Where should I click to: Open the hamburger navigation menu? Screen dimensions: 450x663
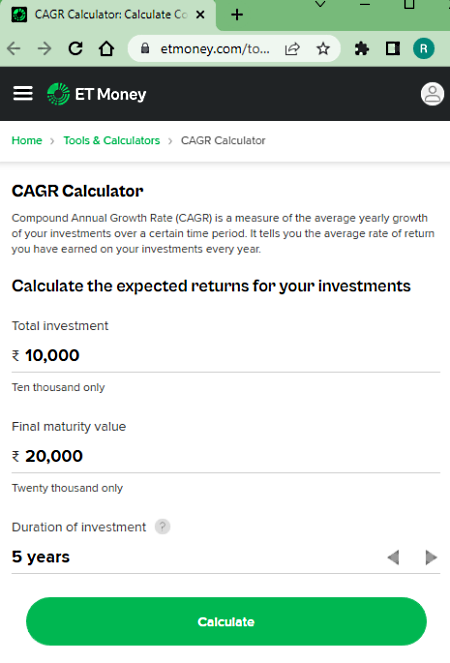(23, 93)
